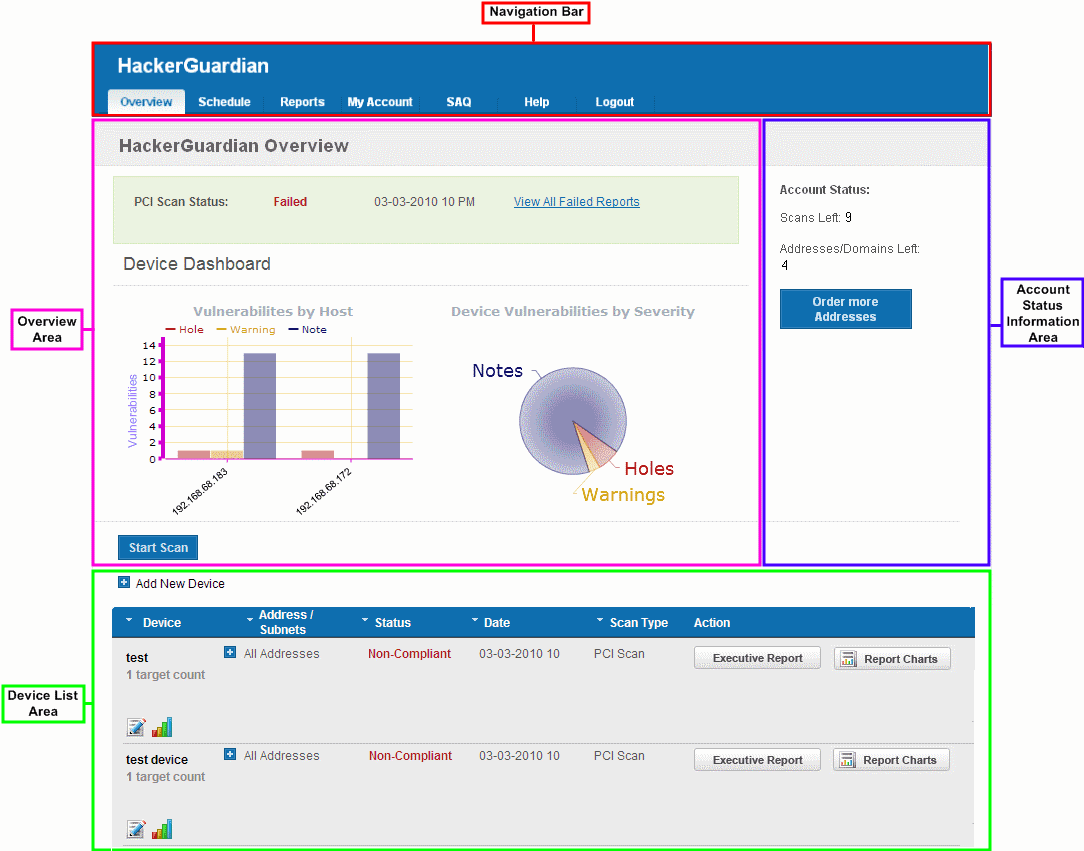Sort the list by the Device column arrow
Image resolution: width=1084 pixels, height=851 pixels.
pos(130,622)
